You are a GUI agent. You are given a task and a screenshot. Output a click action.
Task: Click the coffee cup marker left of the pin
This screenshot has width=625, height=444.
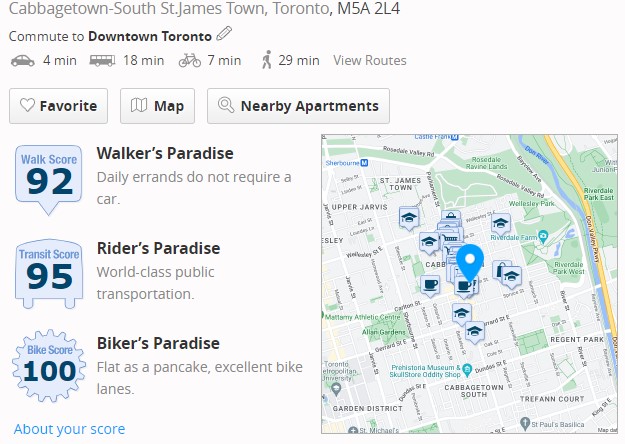(x=431, y=285)
